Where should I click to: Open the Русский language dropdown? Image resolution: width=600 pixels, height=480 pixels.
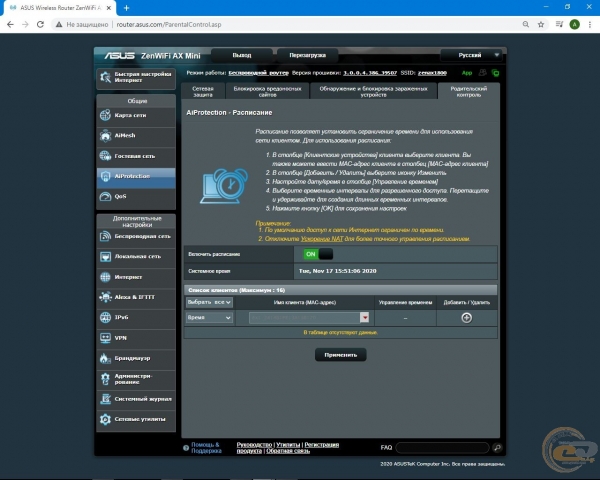(470, 55)
